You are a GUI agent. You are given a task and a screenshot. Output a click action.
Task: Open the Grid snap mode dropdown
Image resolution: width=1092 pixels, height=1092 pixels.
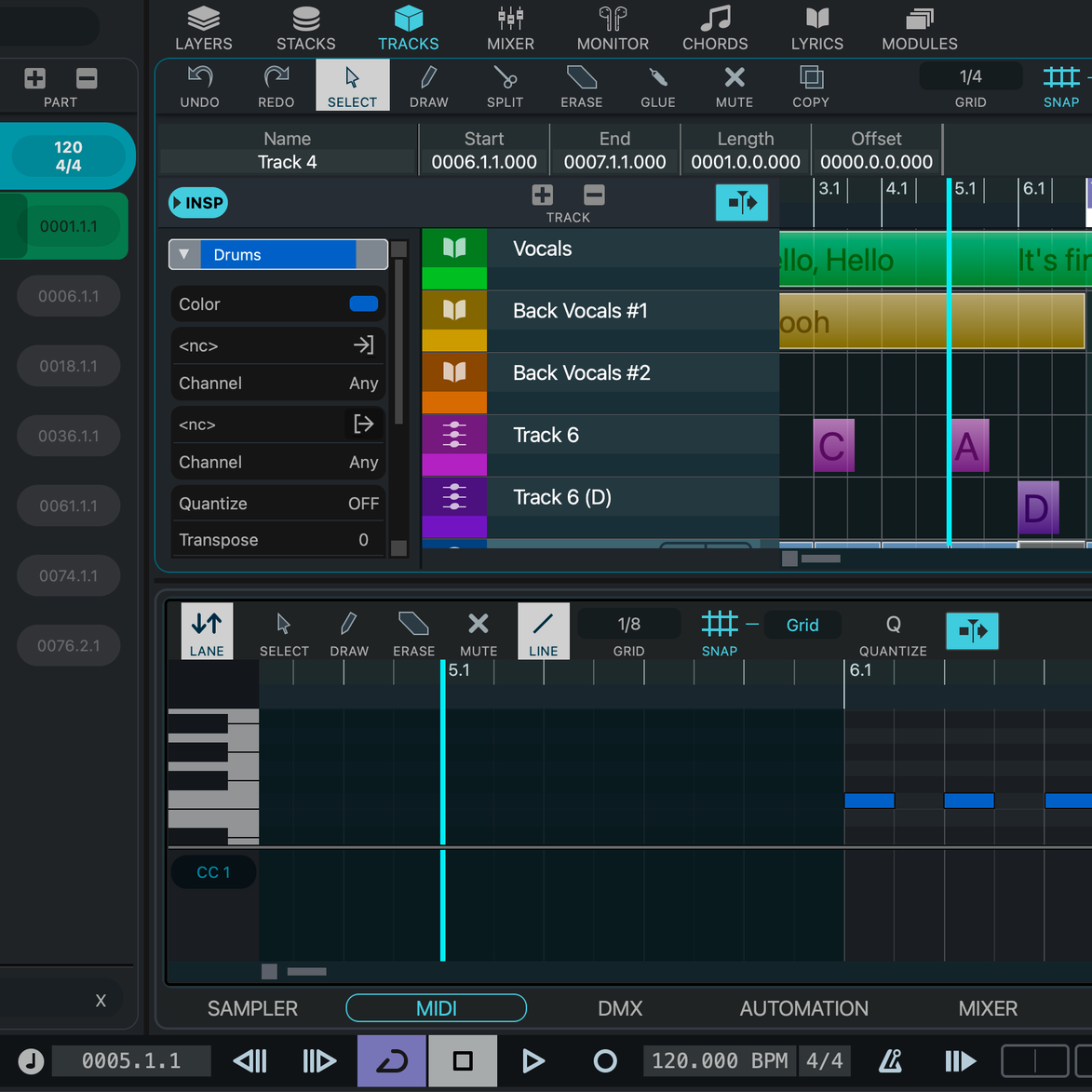coord(802,625)
